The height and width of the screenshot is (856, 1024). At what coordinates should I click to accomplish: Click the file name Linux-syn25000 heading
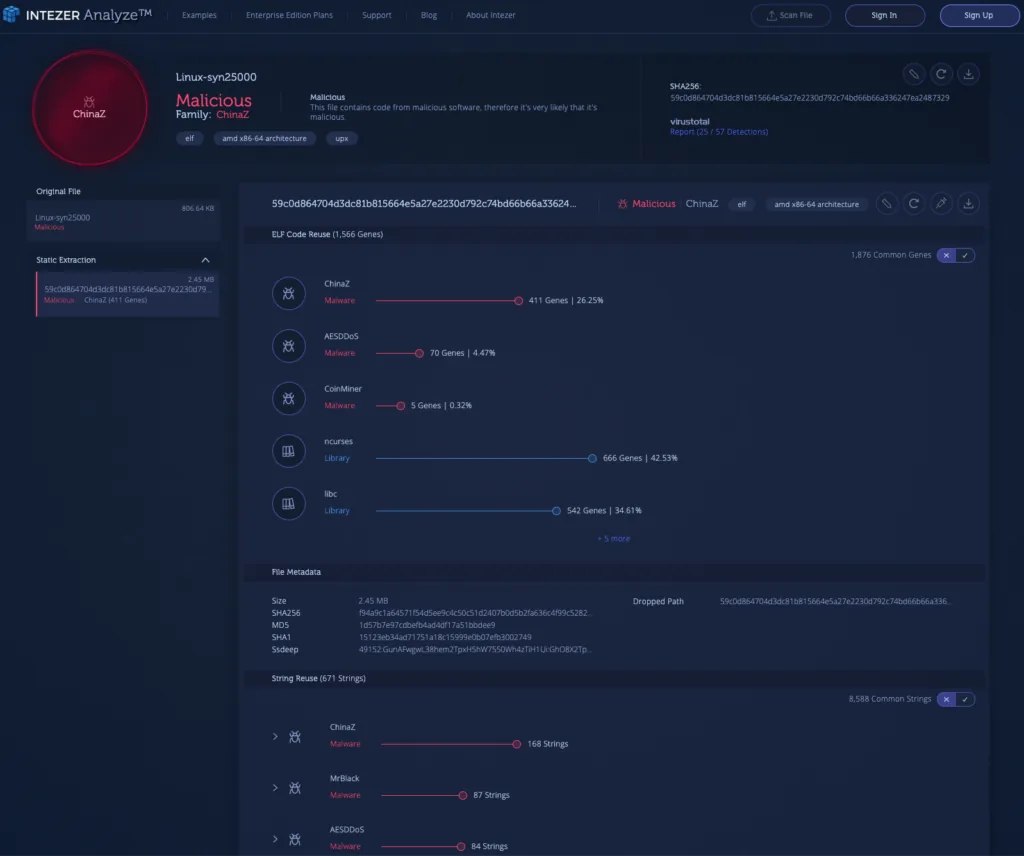pos(216,77)
